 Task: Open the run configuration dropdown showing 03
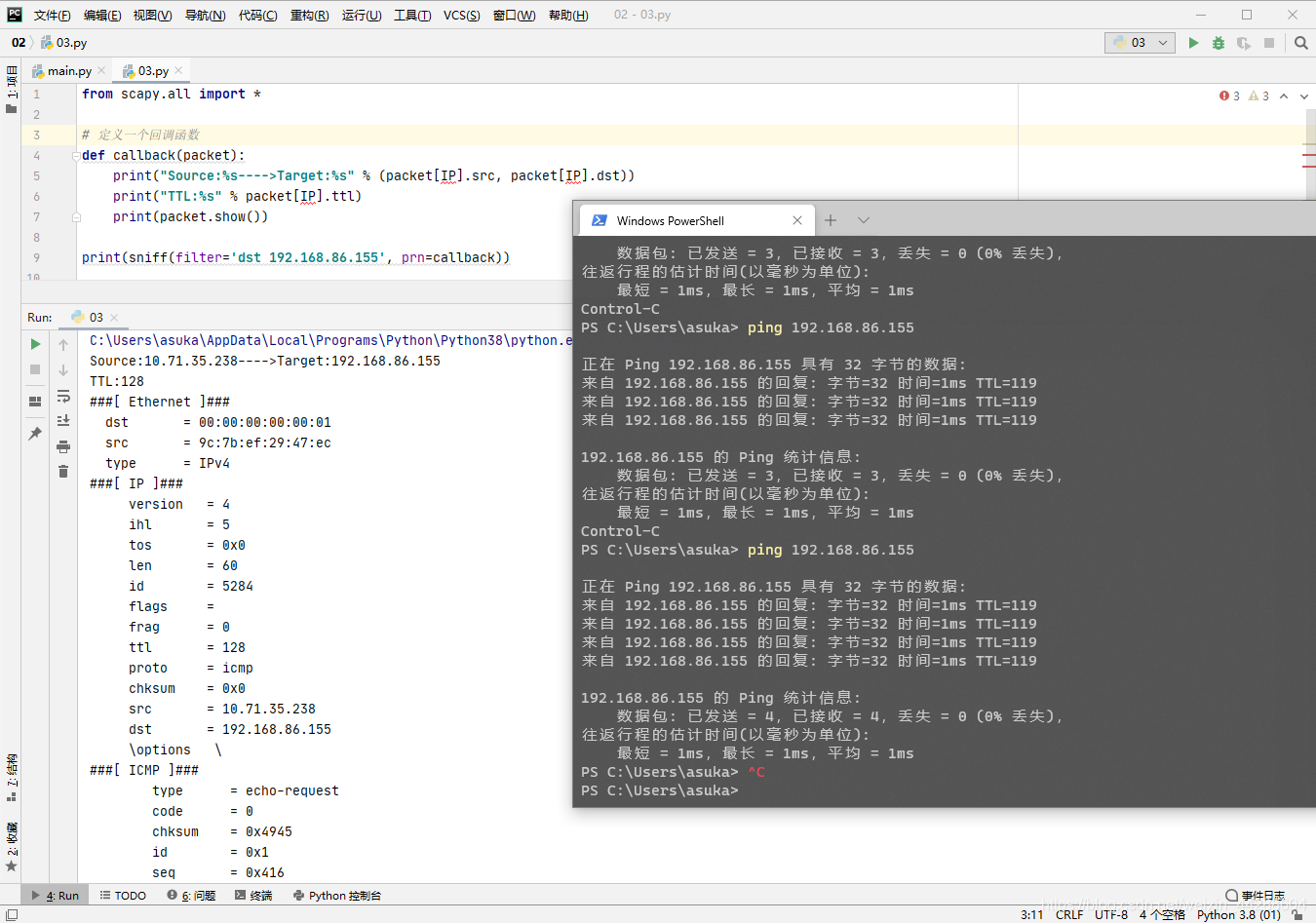click(1139, 42)
